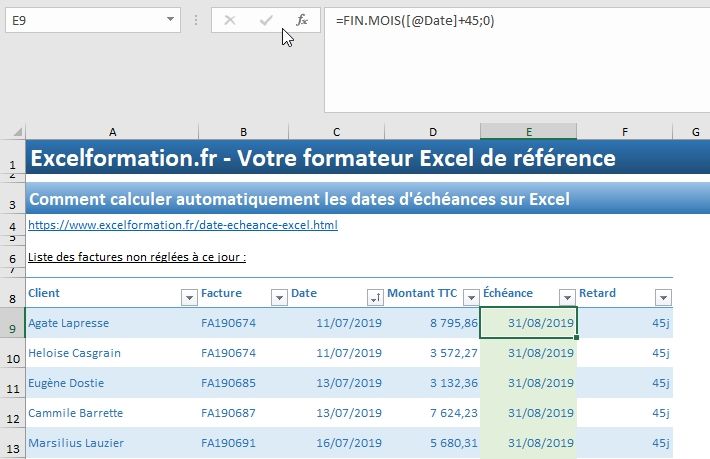Open the excelformation.fr date-echeance hyperlink

(x=182, y=225)
